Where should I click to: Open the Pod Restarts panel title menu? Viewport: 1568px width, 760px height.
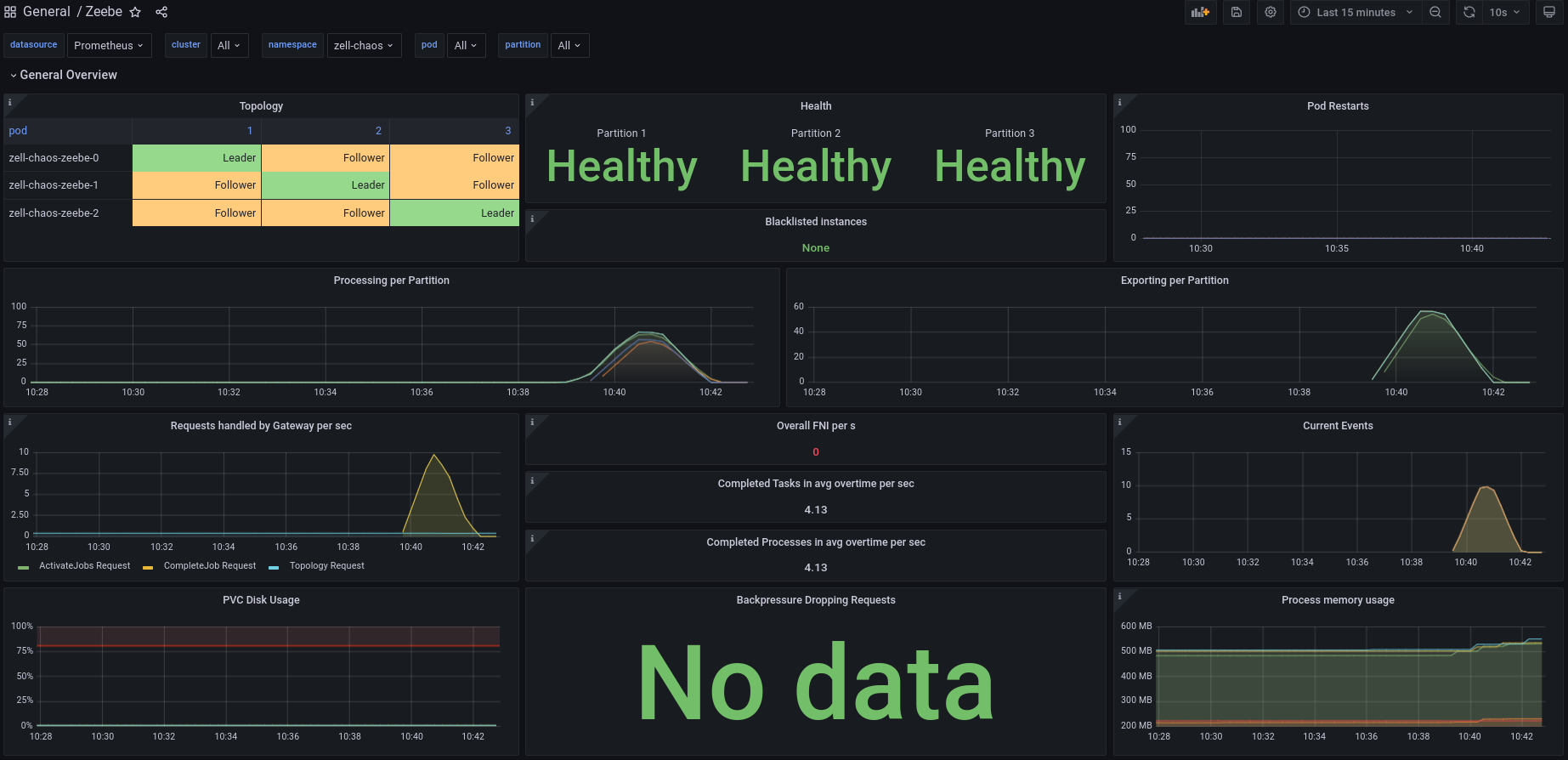[x=1338, y=106]
